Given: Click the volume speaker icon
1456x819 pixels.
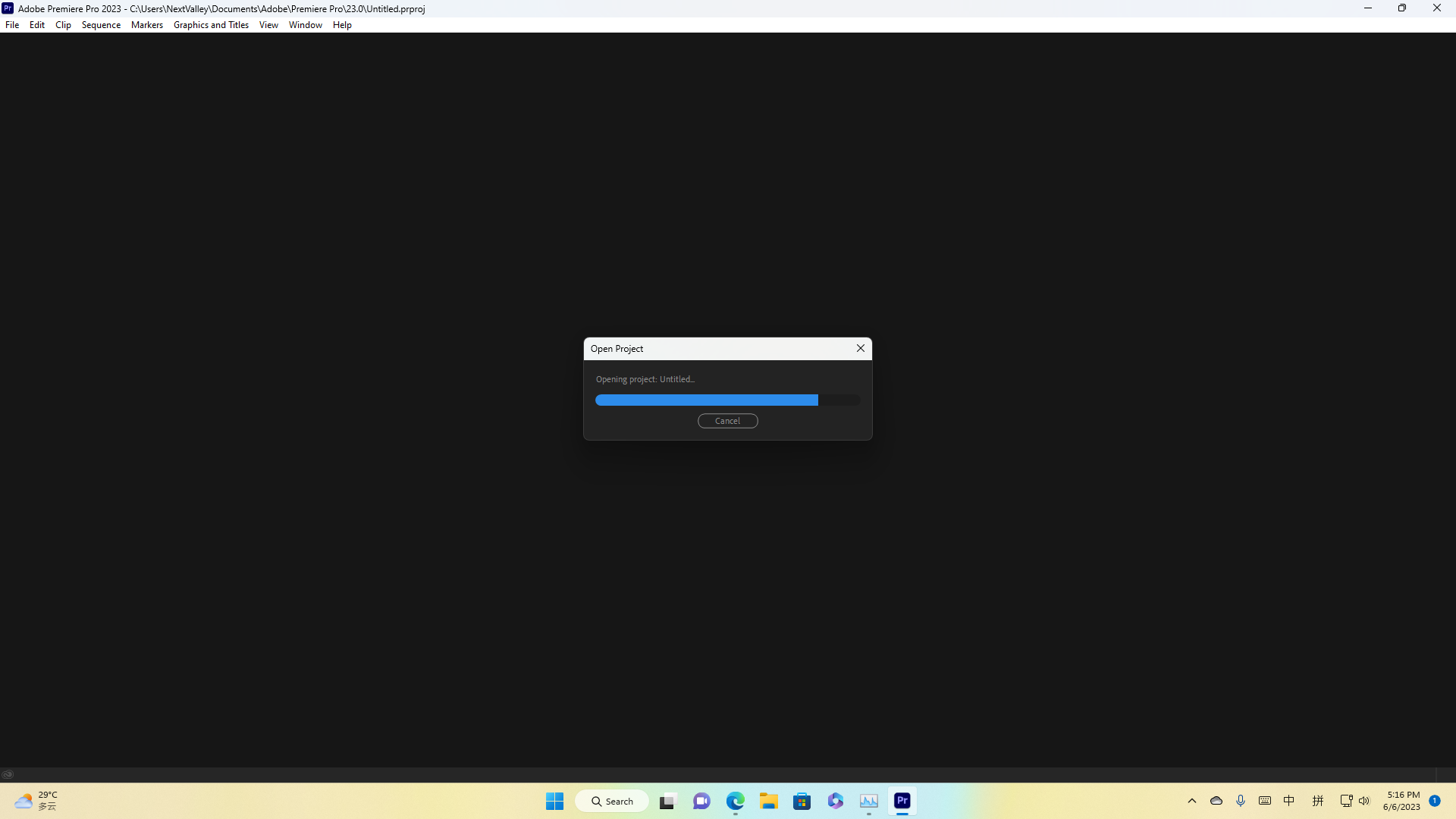Looking at the screenshot, I should (x=1364, y=801).
